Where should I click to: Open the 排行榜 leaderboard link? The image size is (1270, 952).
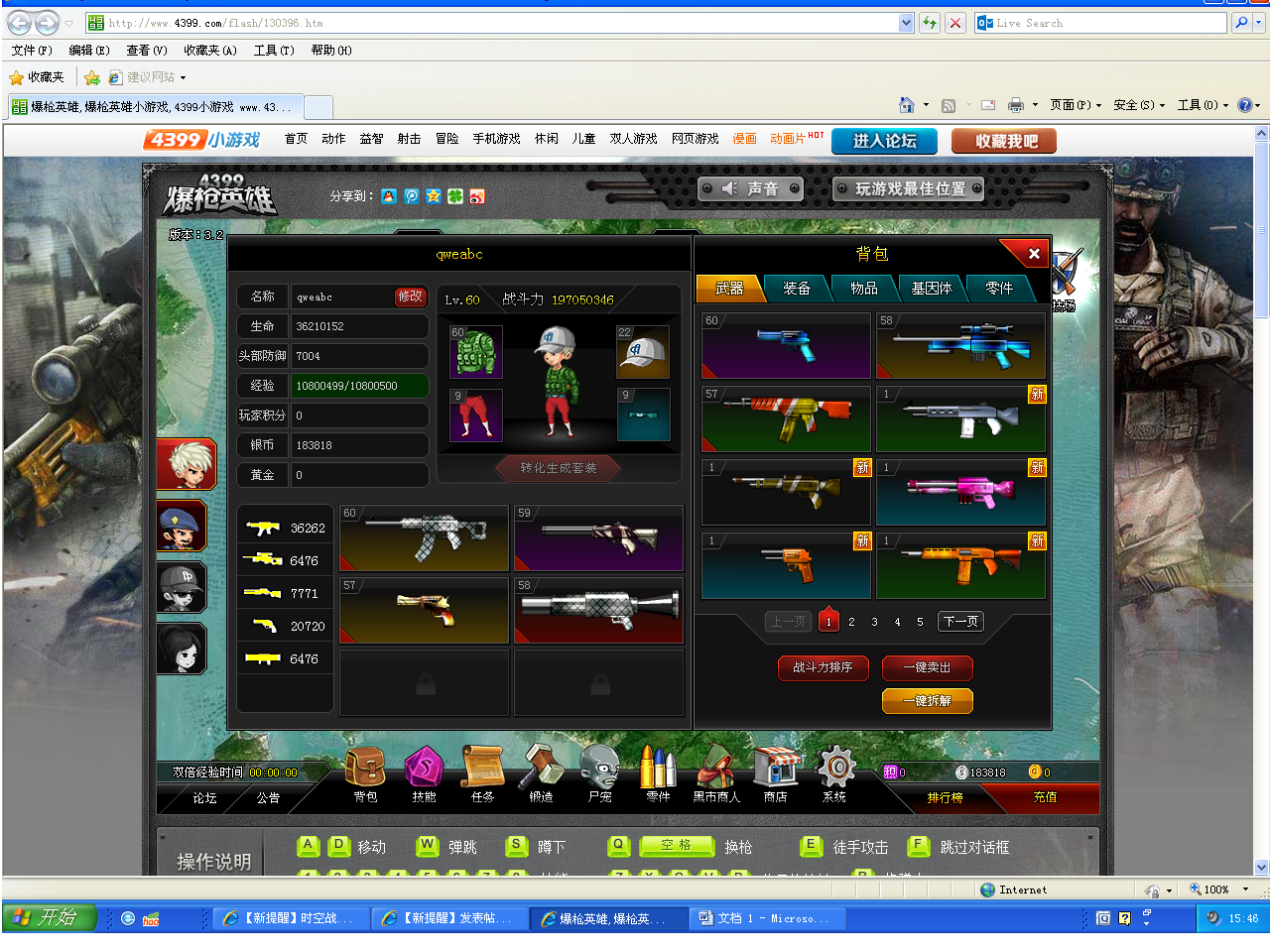945,797
